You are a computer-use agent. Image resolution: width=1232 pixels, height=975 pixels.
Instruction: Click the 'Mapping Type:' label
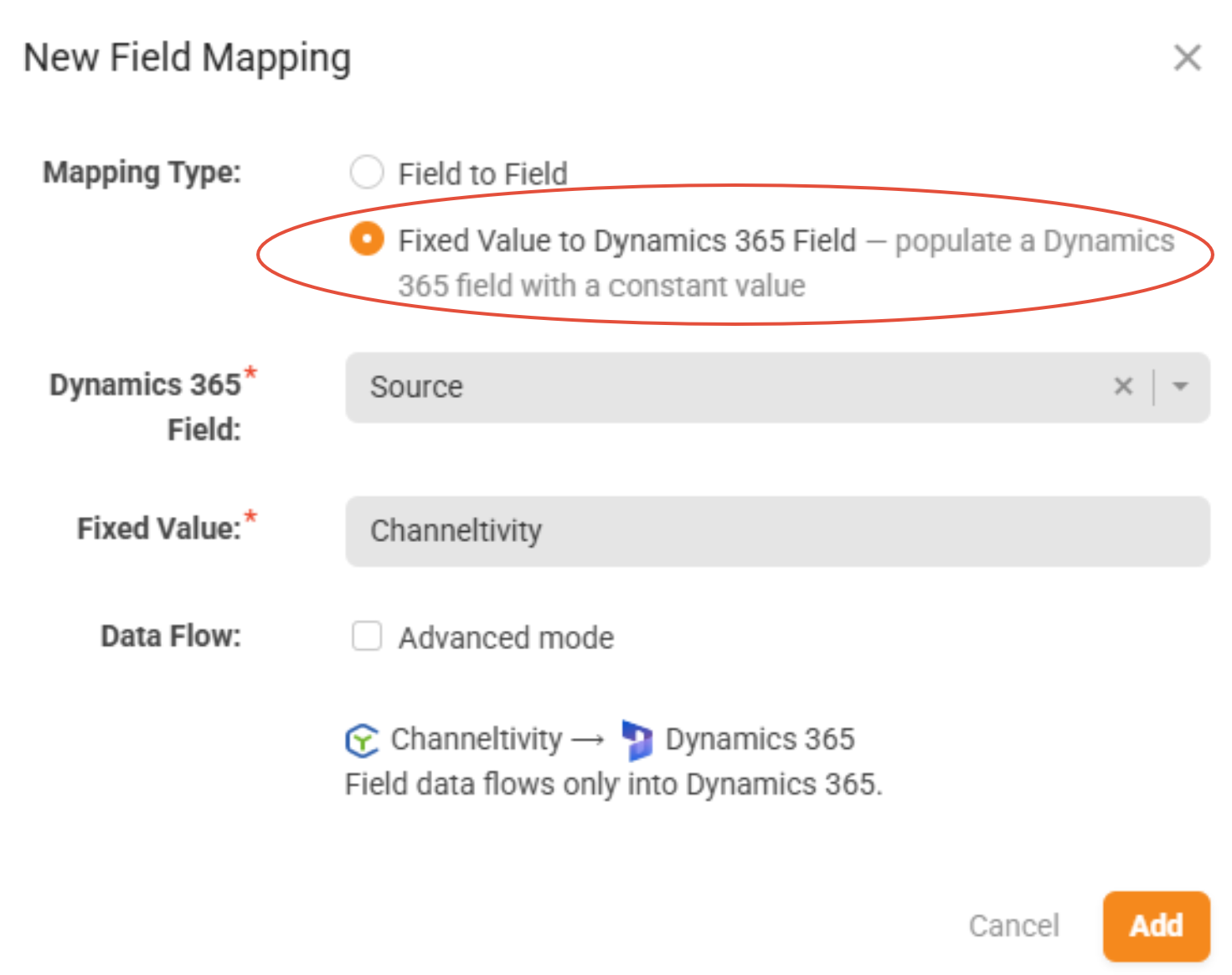pyautogui.click(x=142, y=173)
